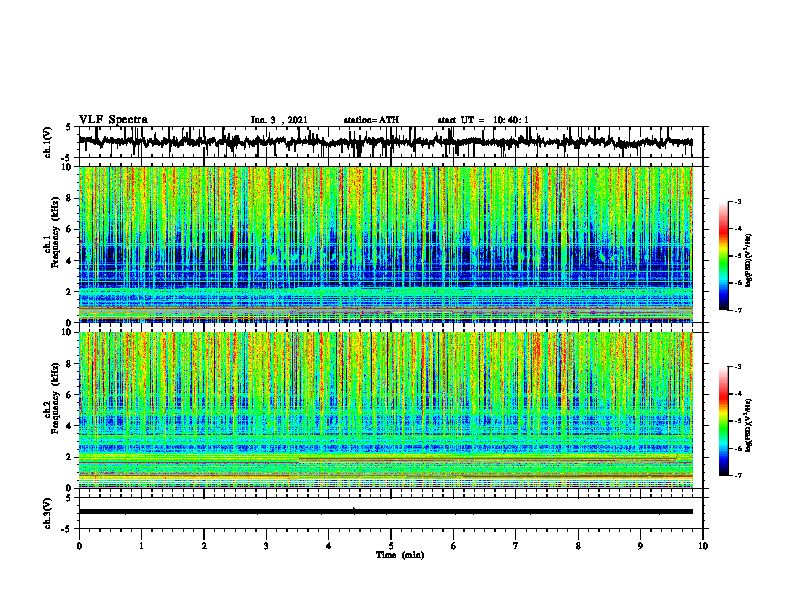792x612 pixels.
Task: Click time axis tick label "3"
Action: coord(266,546)
